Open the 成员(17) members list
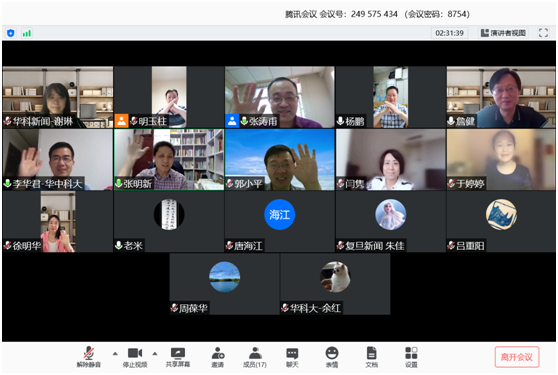558x375 pixels. pyautogui.click(x=255, y=357)
